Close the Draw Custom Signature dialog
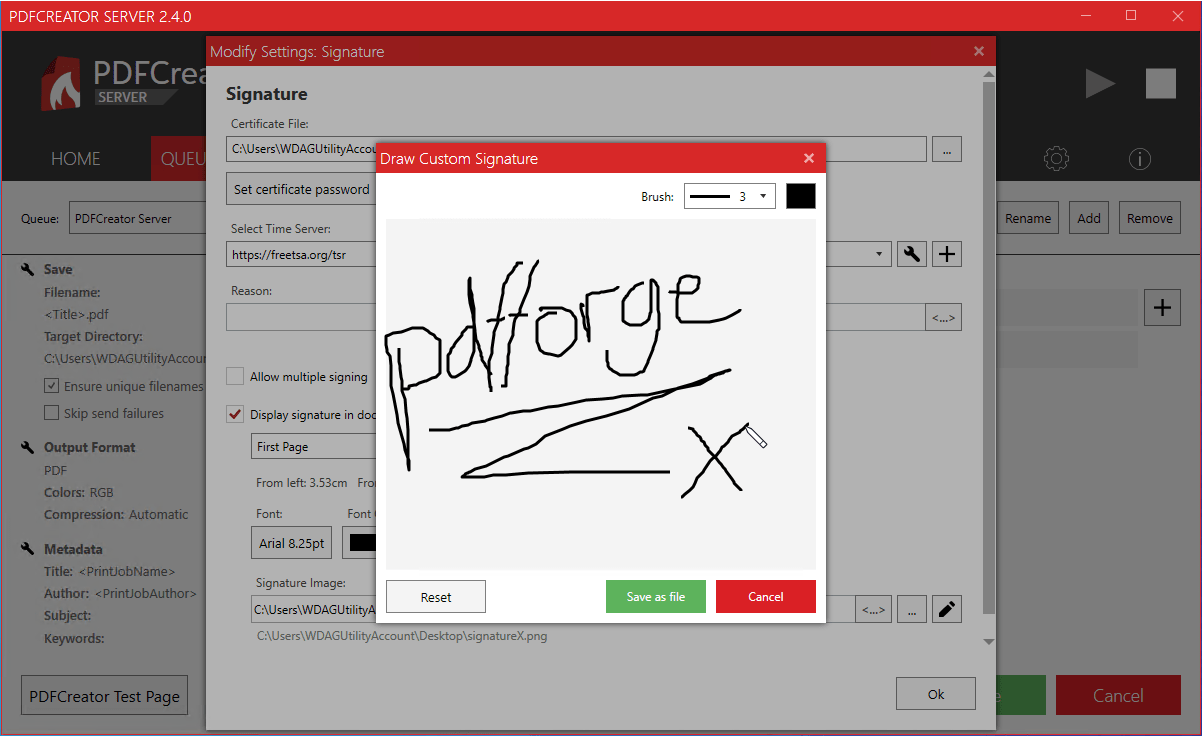This screenshot has height=736, width=1202. tap(809, 158)
